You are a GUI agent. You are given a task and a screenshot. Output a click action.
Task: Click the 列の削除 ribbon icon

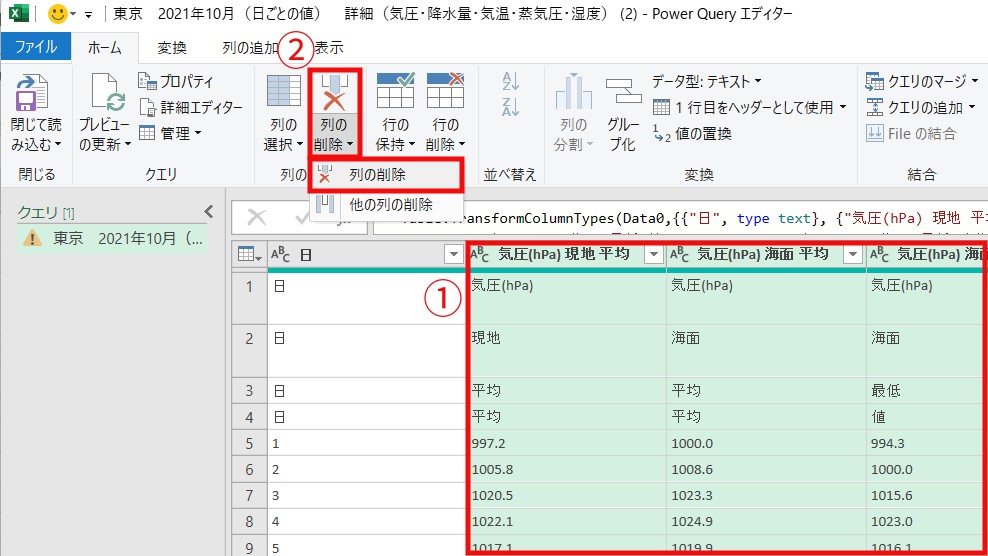coord(334,92)
